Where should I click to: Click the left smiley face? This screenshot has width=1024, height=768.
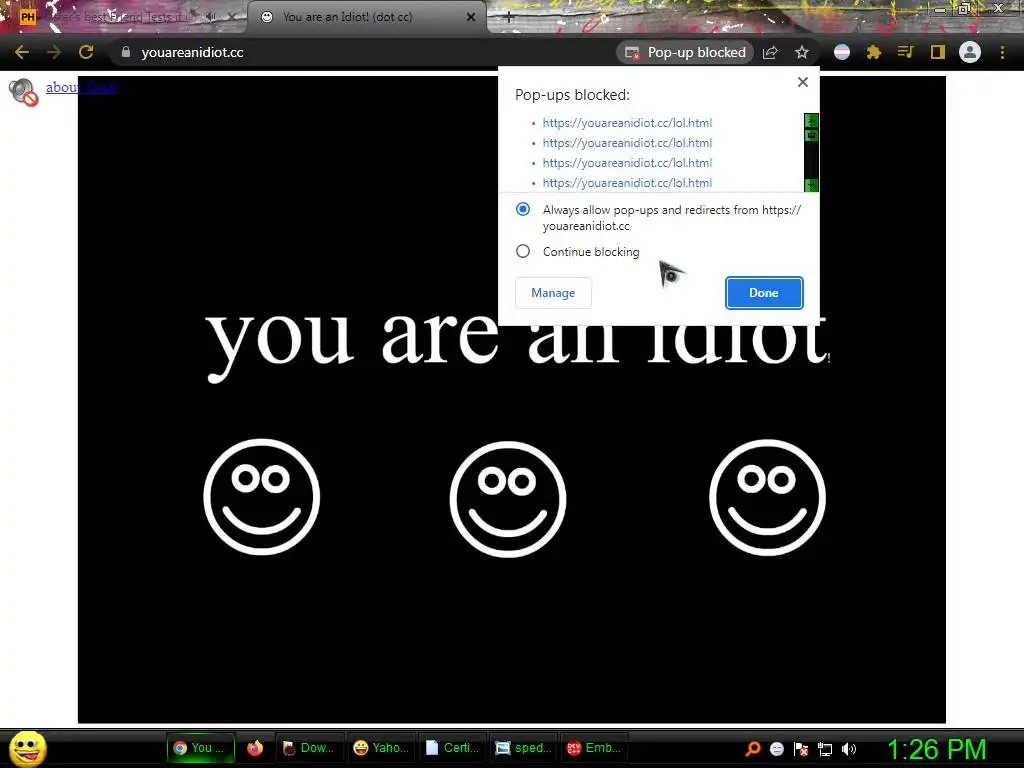pyautogui.click(x=261, y=497)
